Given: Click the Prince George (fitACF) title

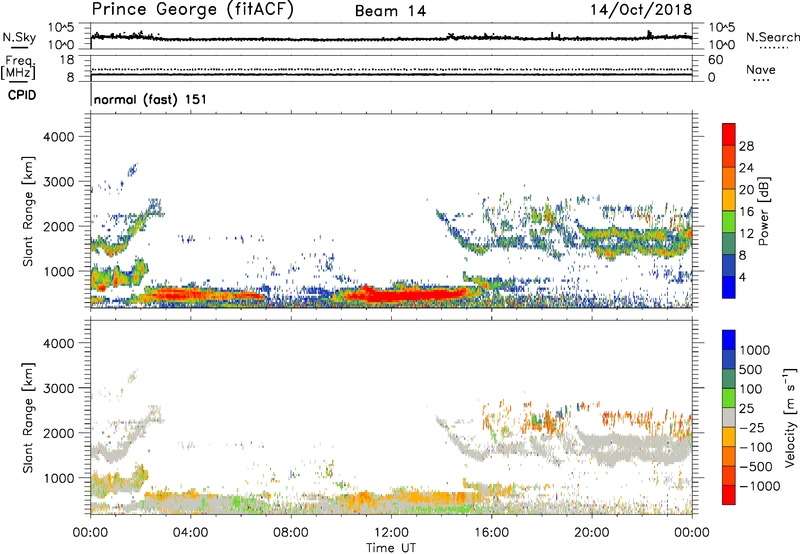Looking at the screenshot, I should click(x=193, y=9).
